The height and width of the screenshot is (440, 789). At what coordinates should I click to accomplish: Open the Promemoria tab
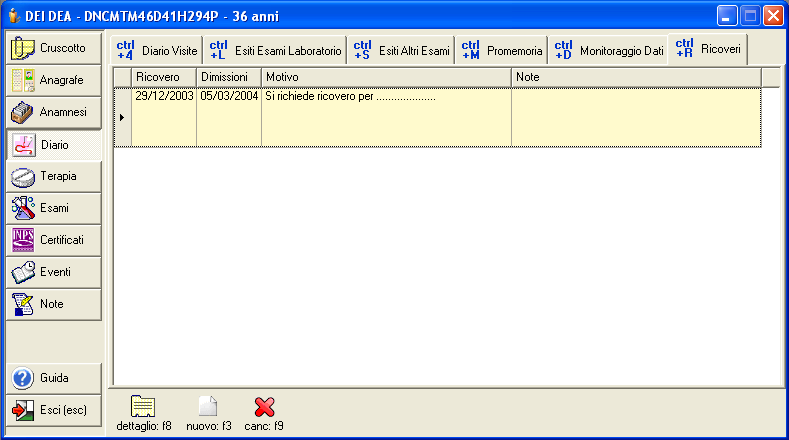tap(503, 50)
